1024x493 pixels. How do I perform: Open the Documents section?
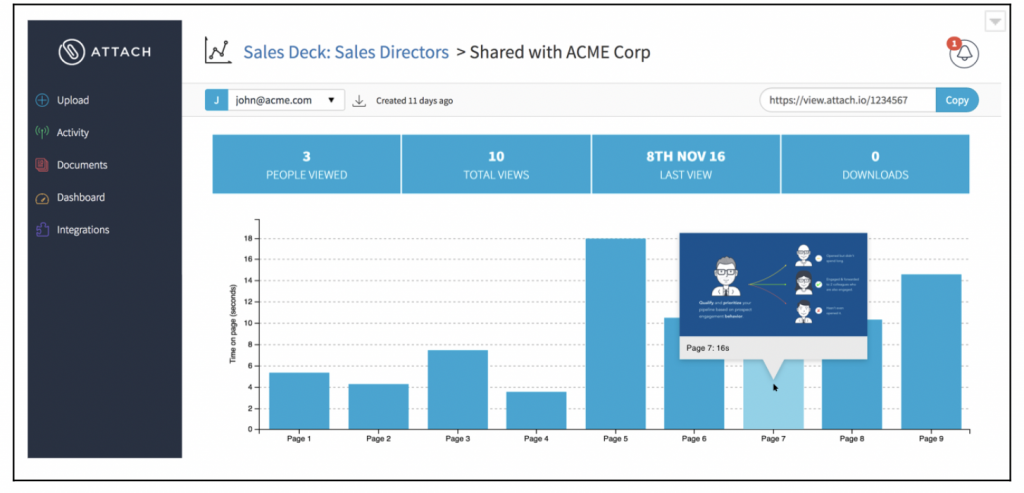(82, 165)
